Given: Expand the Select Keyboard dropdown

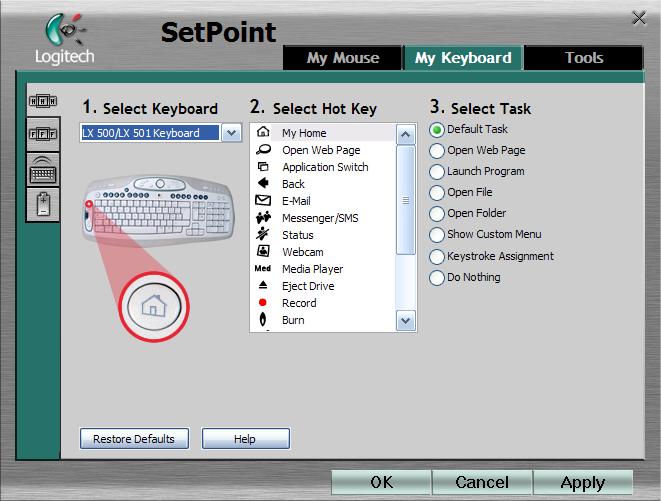Looking at the screenshot, I should pyautogui.click(x=231, y=133).
